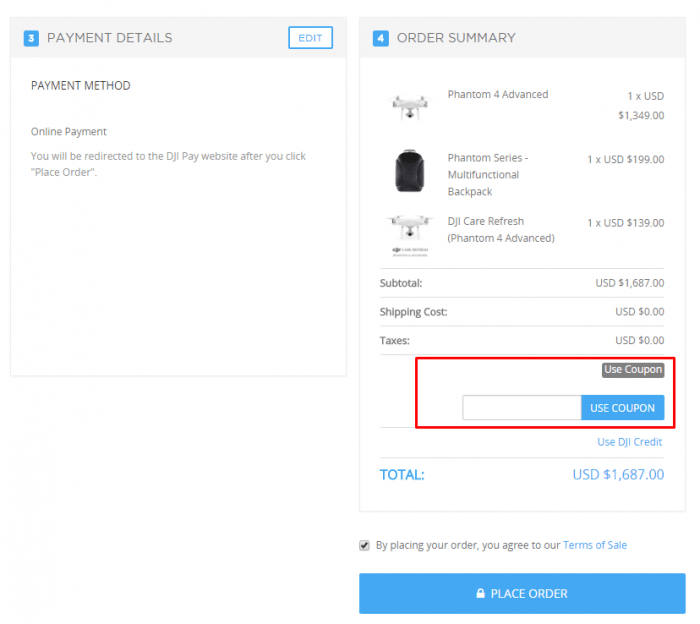Image resolution: width=700 pixels, height=624 pixels.
Task: Select the Care Refresh price 1 x USD $139.00
Action: pos(625,223)
